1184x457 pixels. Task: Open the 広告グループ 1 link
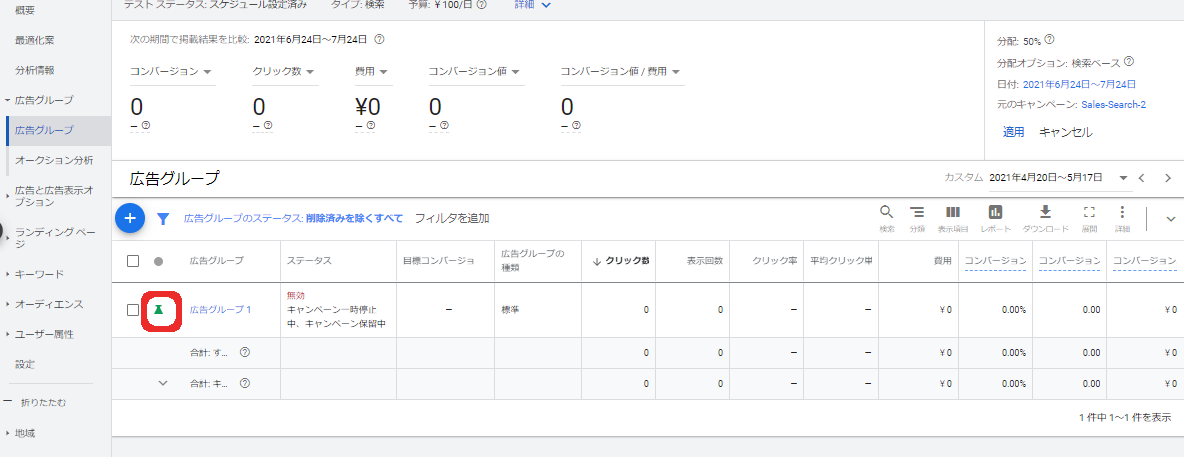point(220,310)
